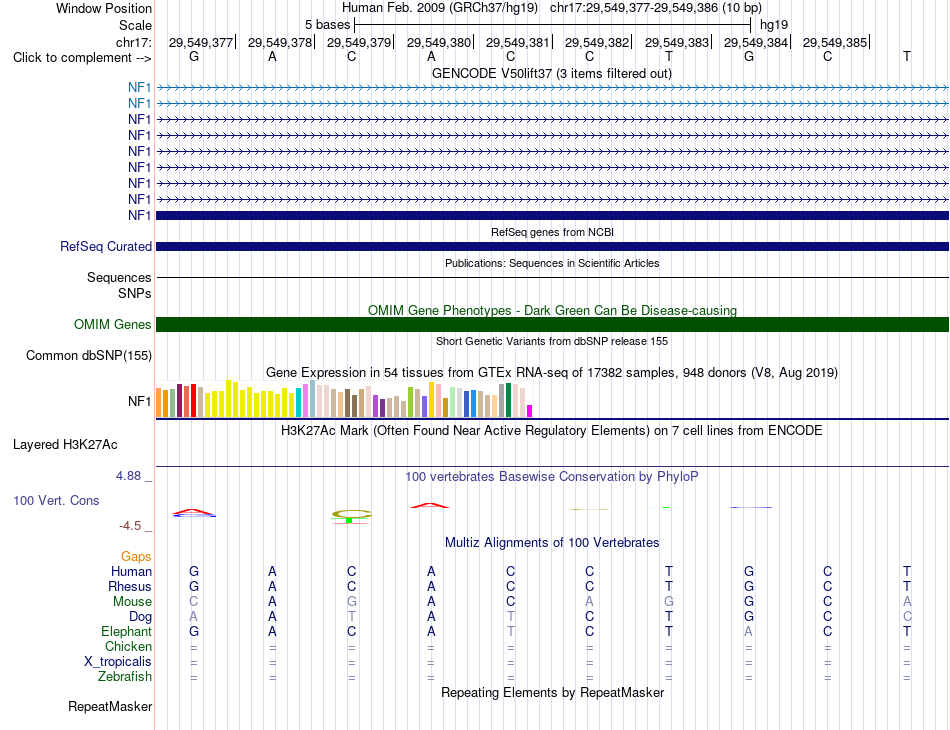Open the GTEx Gene Expression track title
Image resolution: width=950 pixels, height=730 pixels.
coord(552,373)
